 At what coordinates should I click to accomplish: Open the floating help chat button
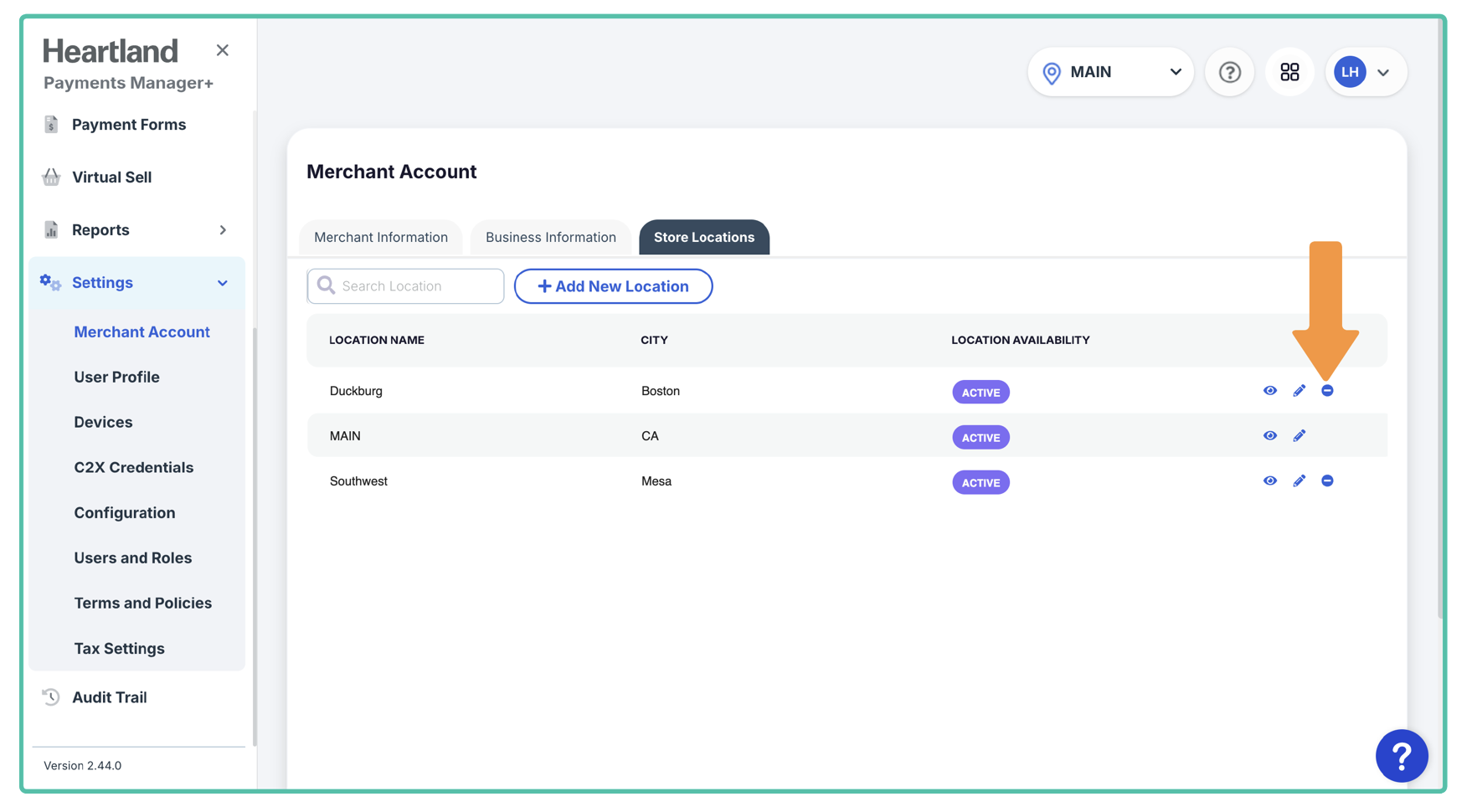1401,756
